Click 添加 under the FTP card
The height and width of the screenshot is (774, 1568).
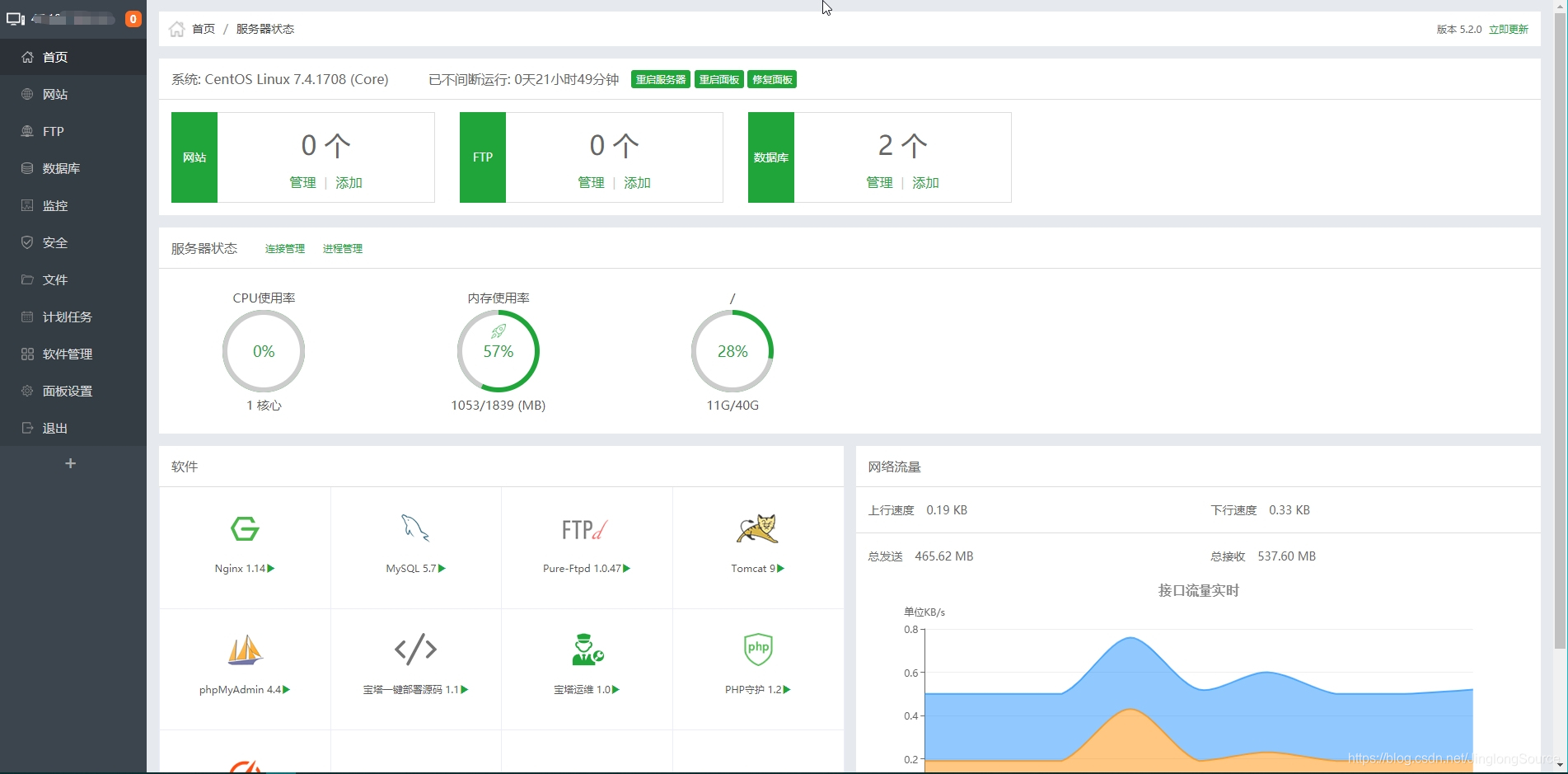coord(637,182)
